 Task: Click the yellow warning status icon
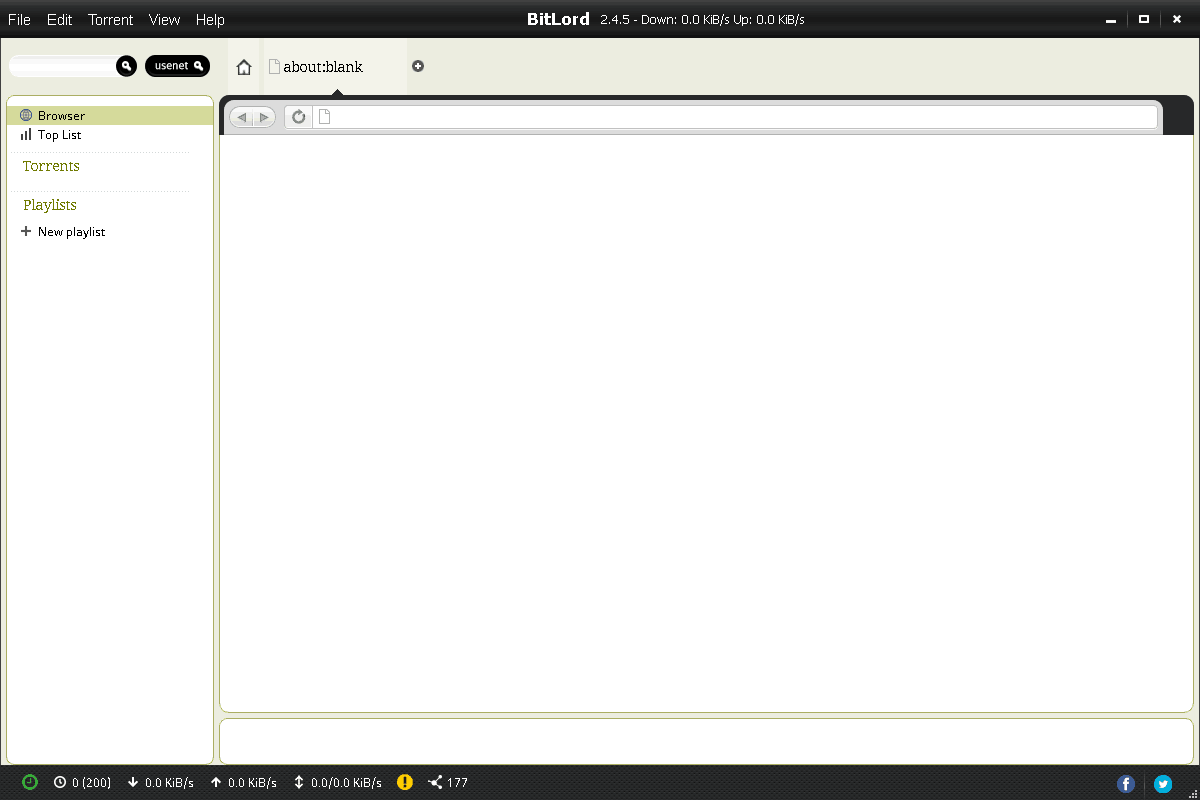(x=405, y=782)
